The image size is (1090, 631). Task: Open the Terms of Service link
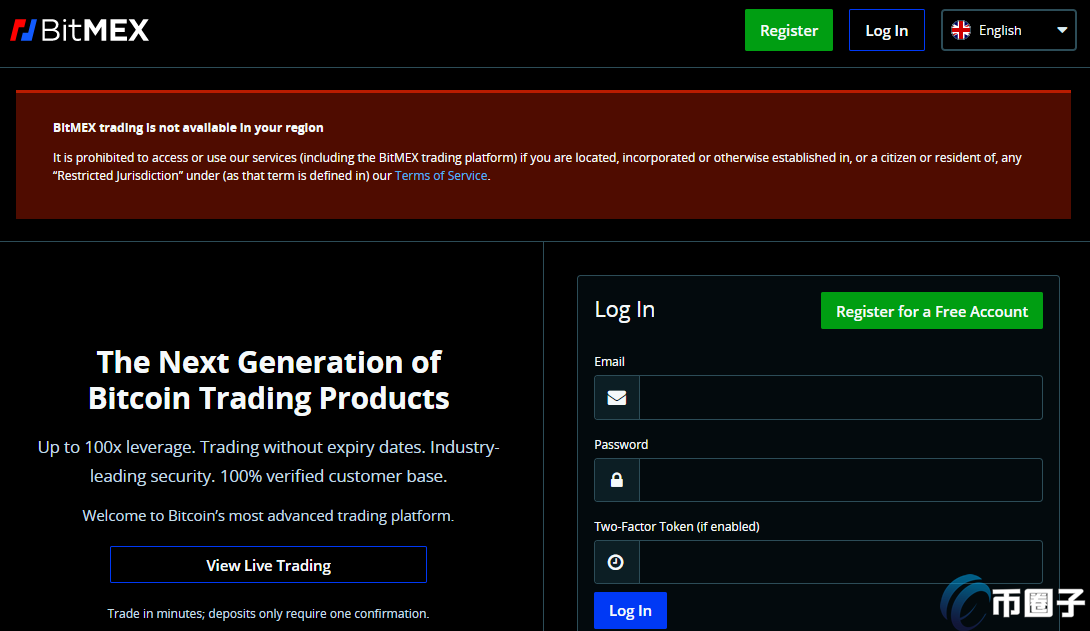[441, 176]
